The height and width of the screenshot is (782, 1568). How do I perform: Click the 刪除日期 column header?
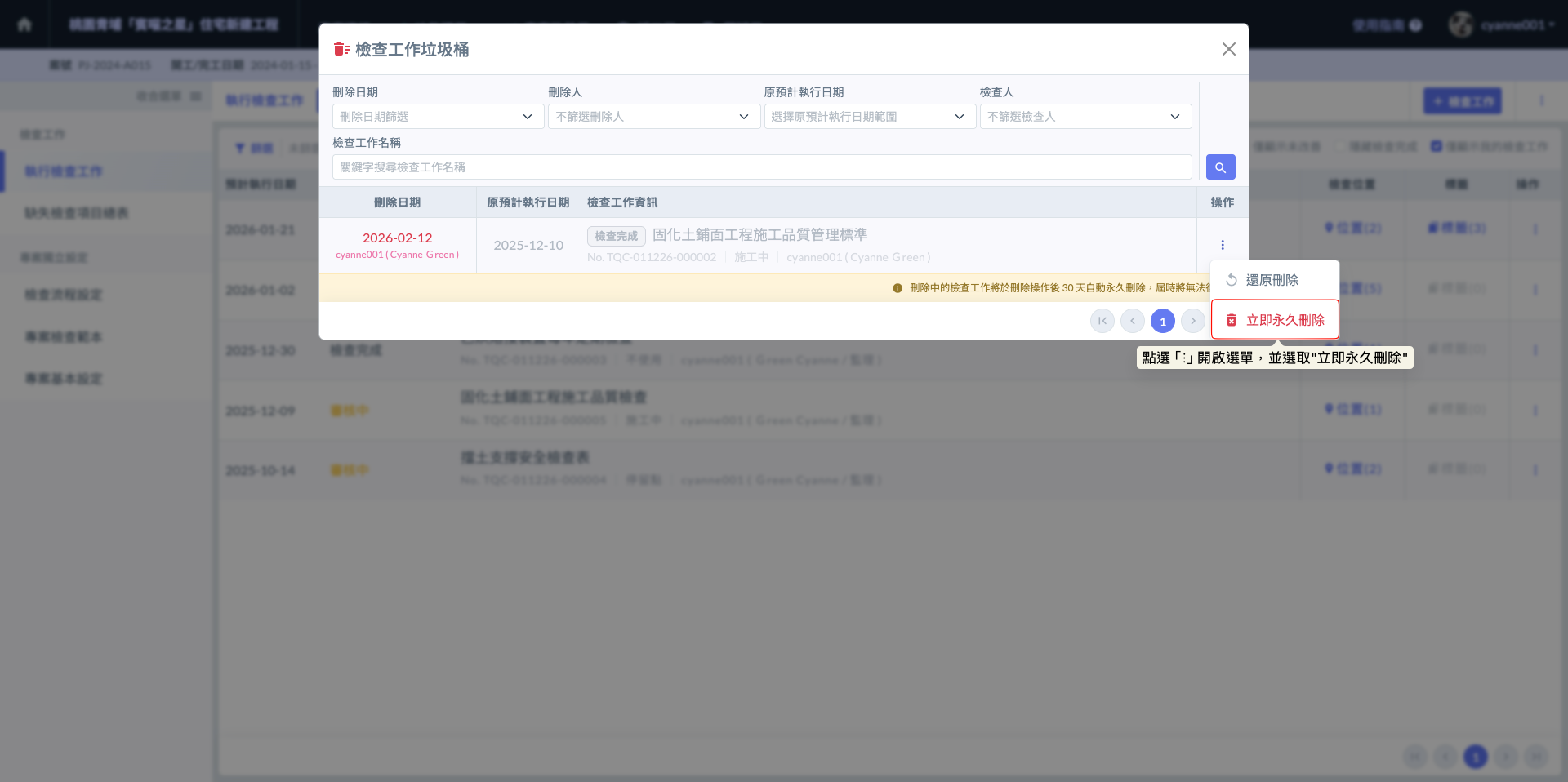(397, 202)
